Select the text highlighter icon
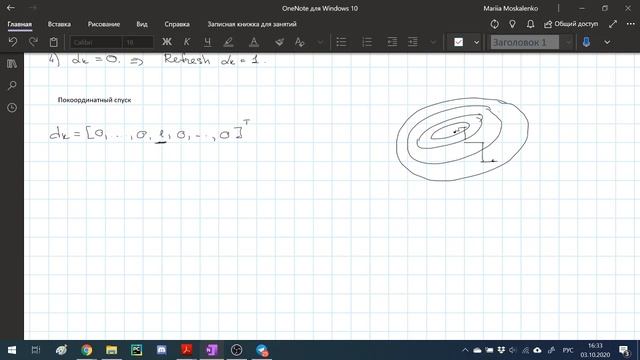The width and height of the screenshot is (640, 360). (x=229, y=42)
